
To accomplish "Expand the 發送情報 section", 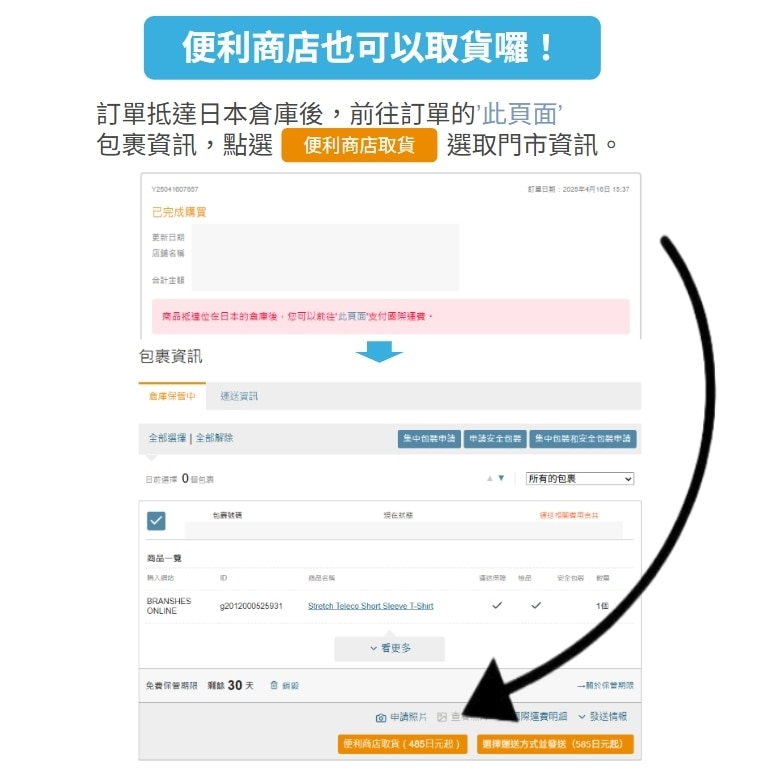I will (x=602, y=717).
